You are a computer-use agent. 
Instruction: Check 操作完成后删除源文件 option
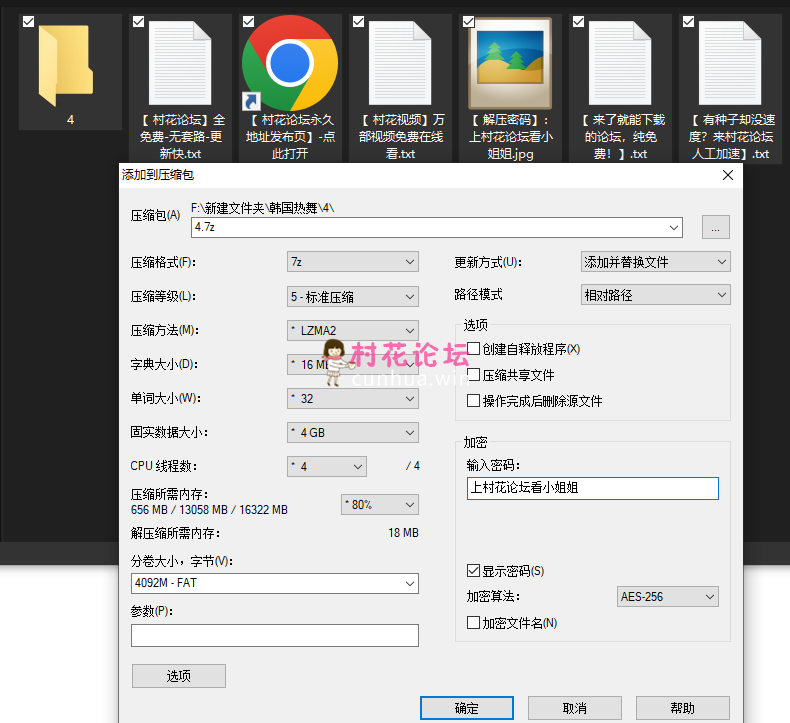[x=474, y=401]
